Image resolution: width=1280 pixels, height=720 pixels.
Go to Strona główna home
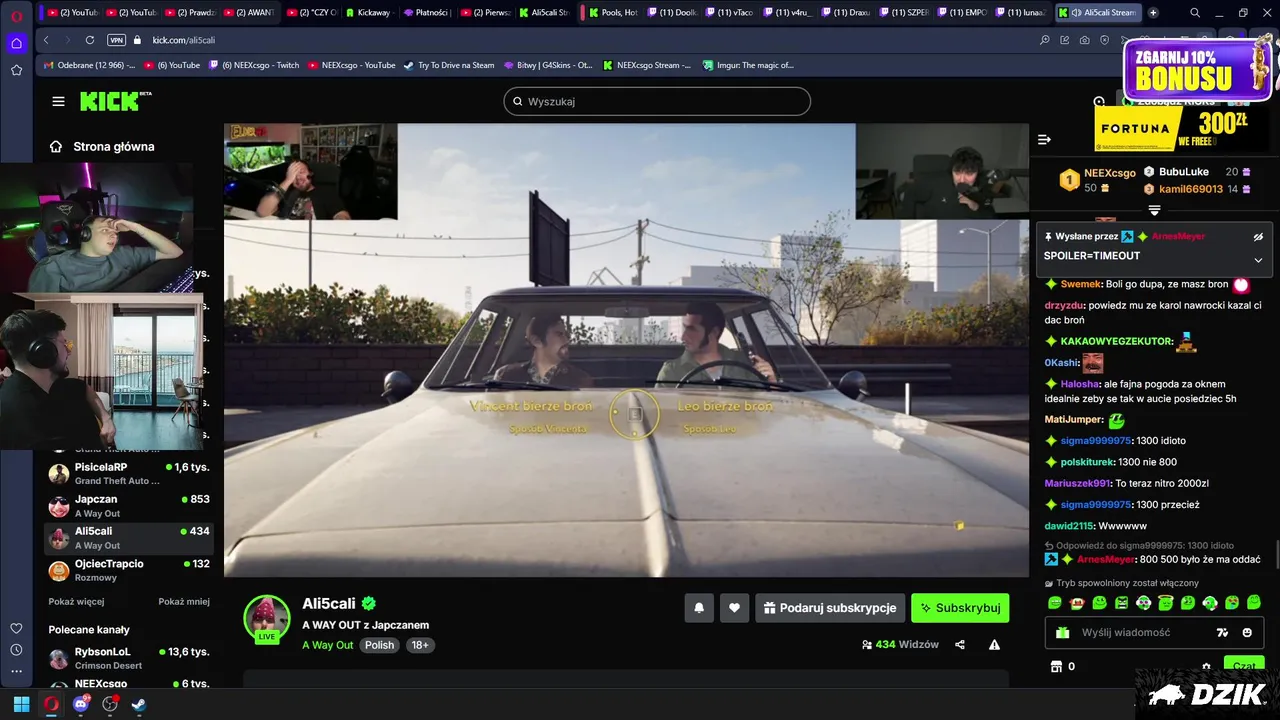point(104,146)
